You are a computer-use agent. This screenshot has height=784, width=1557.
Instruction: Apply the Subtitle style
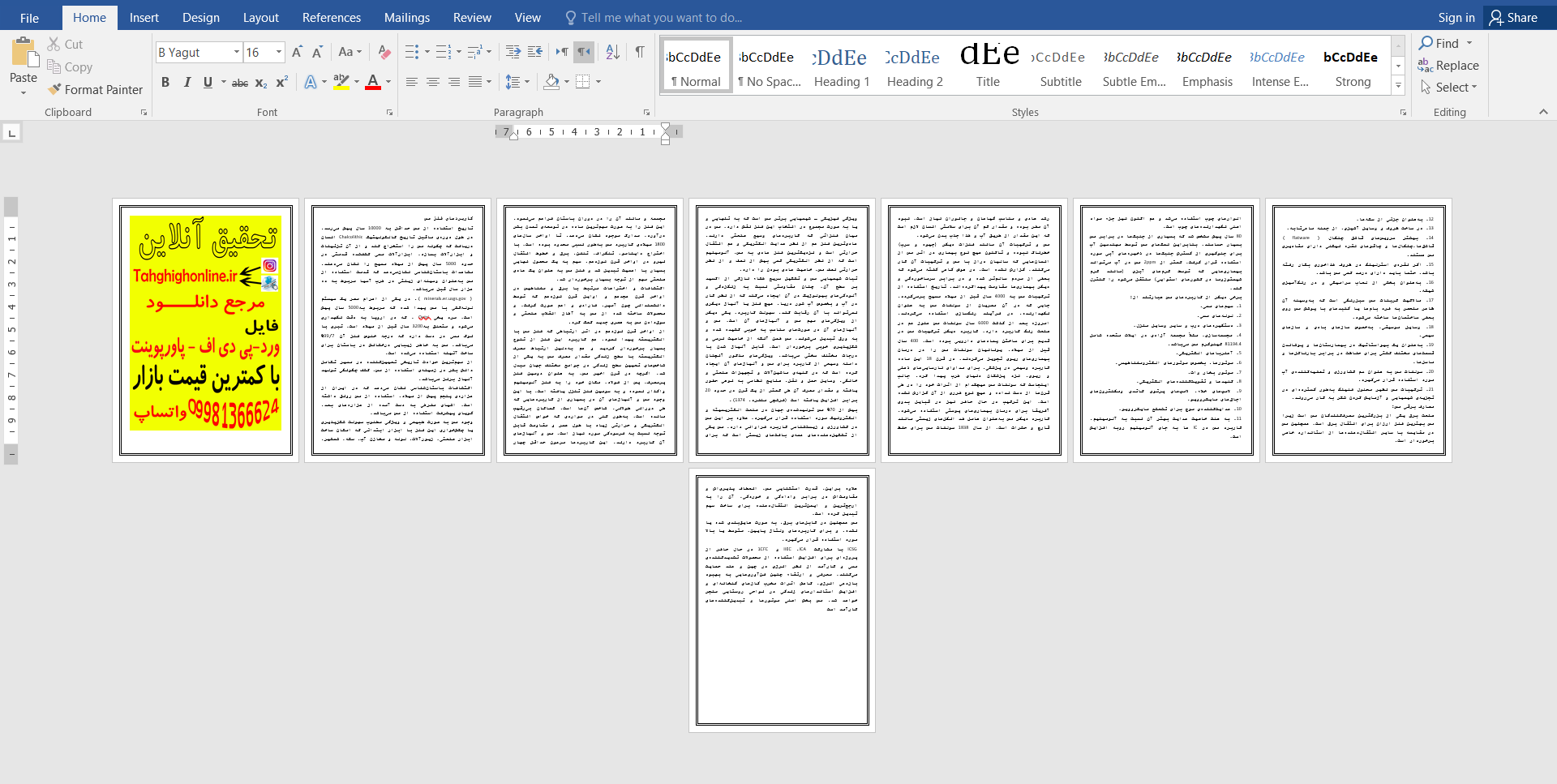tap(1061, 65)
